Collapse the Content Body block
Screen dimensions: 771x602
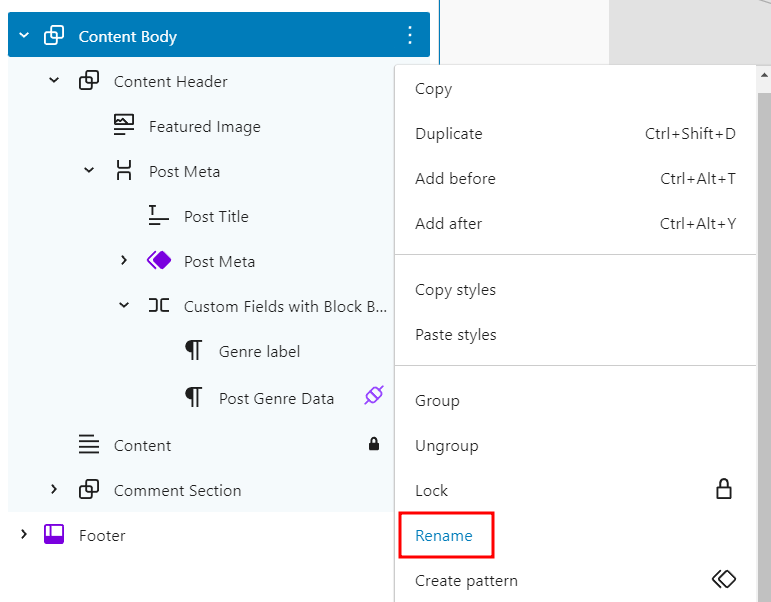tap(24, 36)
